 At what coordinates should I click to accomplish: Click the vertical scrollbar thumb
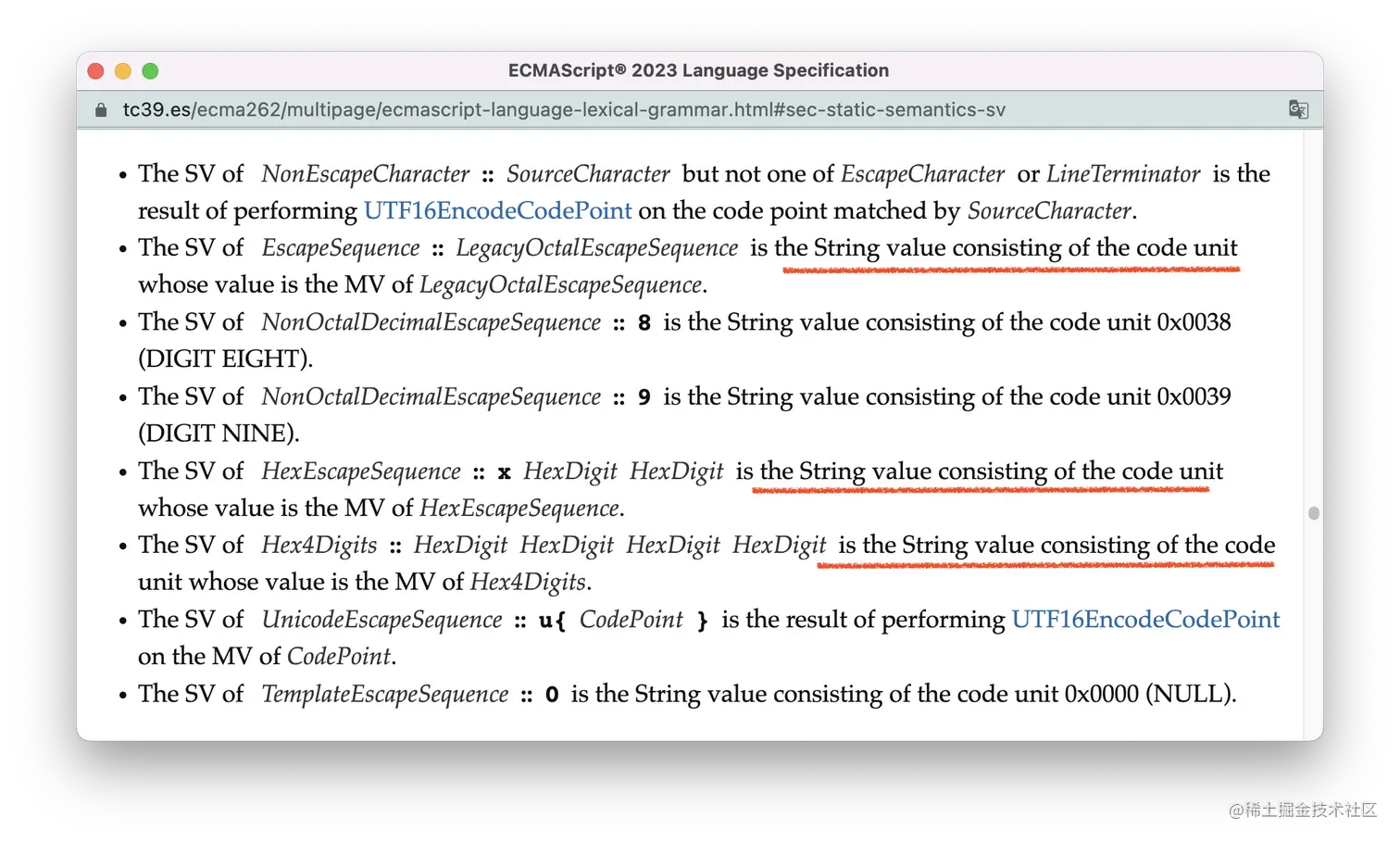click(1313, 512)
